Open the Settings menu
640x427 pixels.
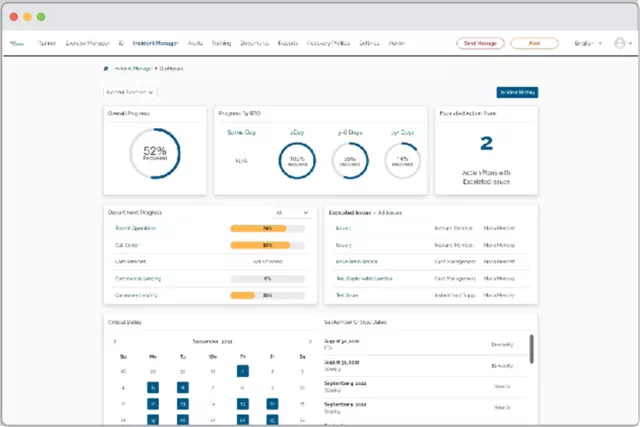click(369, 43)
